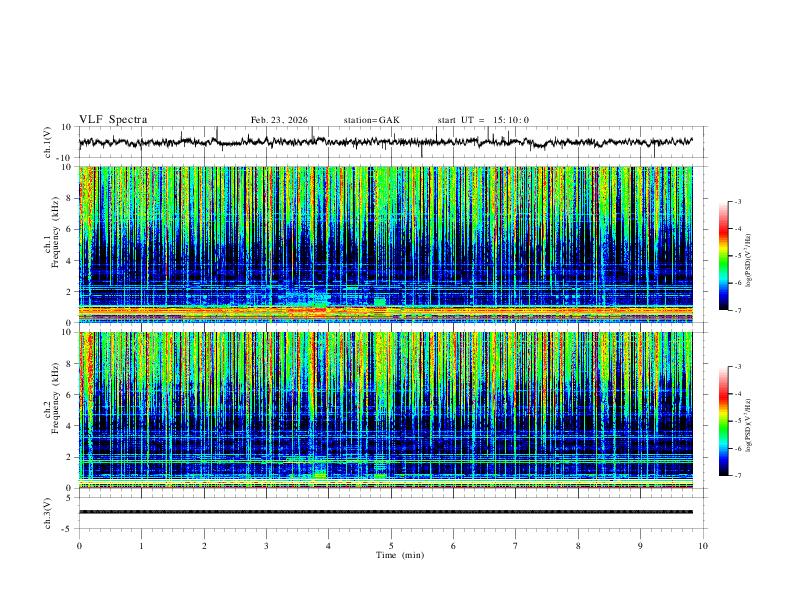Click the "2" kHz tick on ch.2 frequency axis
The height and width of the screenshot is (612, 792).
click(x=69, y=457)
